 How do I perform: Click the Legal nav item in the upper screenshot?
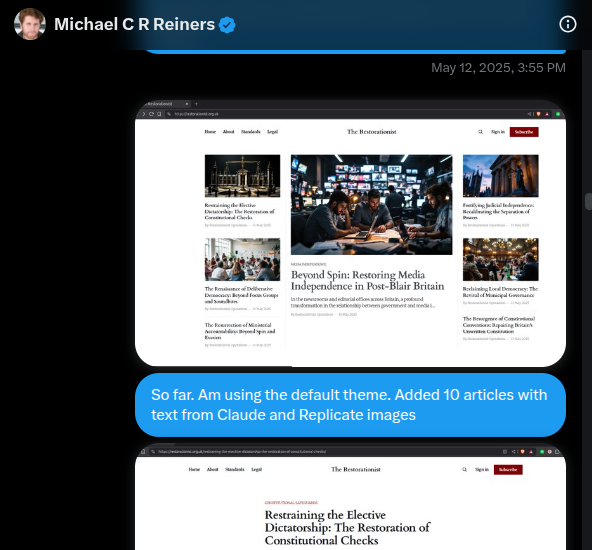(272, 132)
